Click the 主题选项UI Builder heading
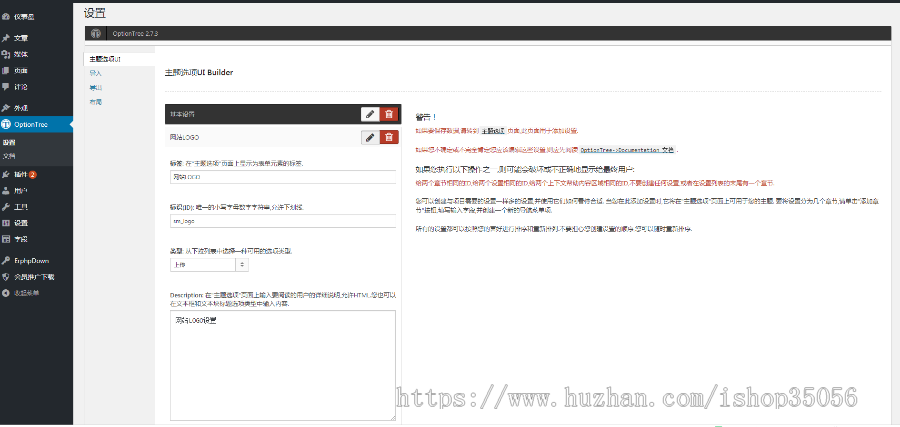 point(199,73)
